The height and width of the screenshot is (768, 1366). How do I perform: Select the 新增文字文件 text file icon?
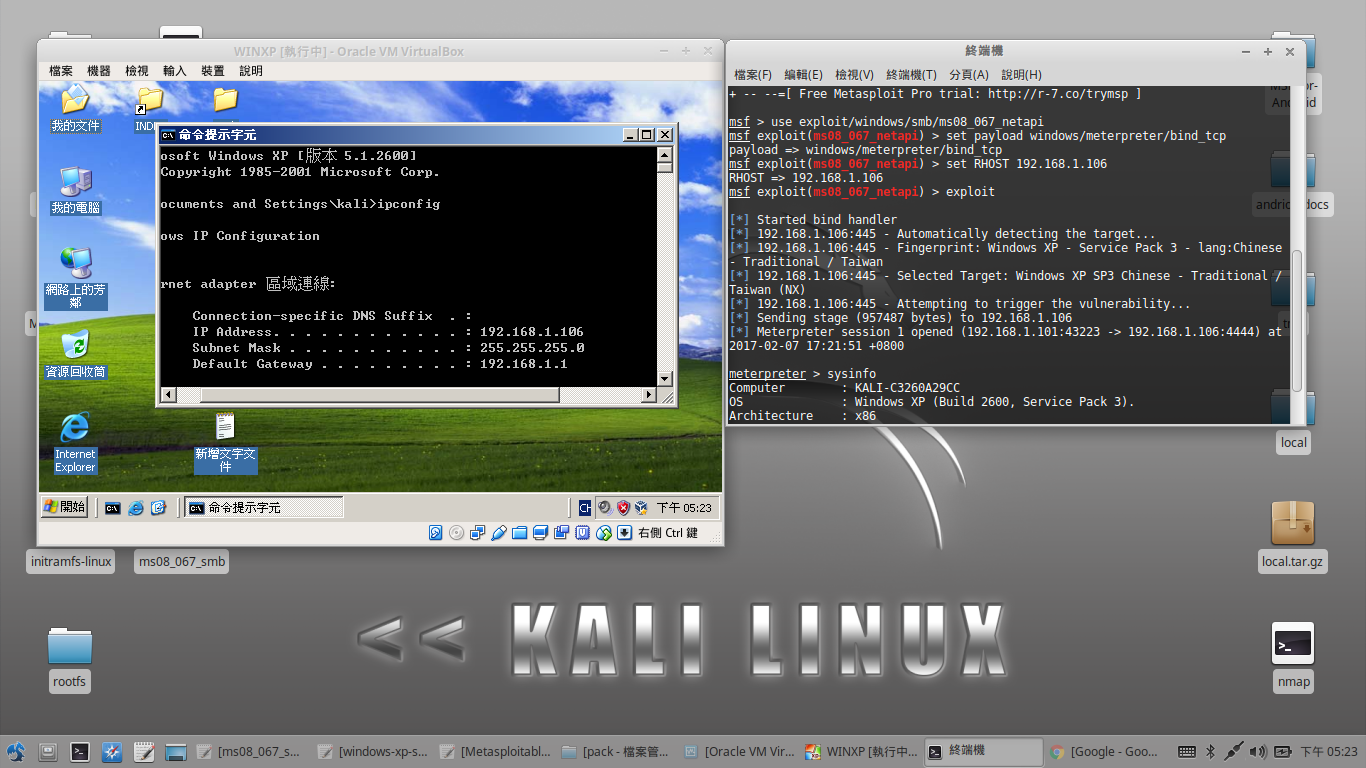225,443
